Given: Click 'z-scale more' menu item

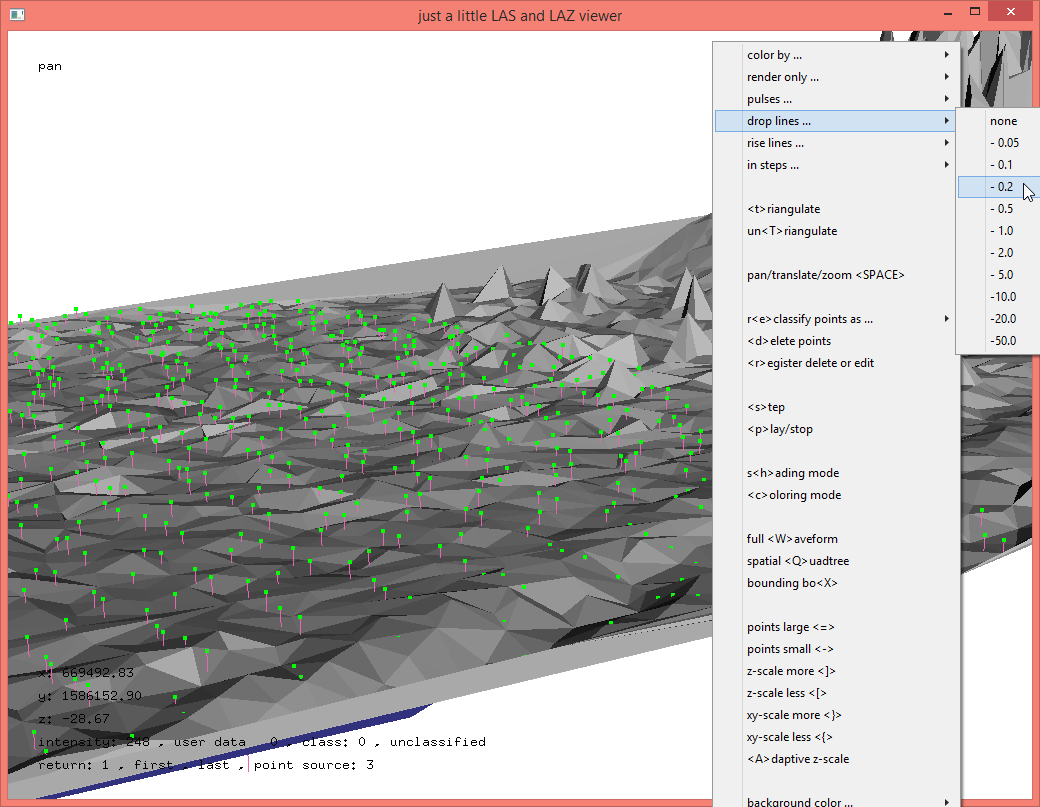Looking at the screenshot, I should pos(791,671).
